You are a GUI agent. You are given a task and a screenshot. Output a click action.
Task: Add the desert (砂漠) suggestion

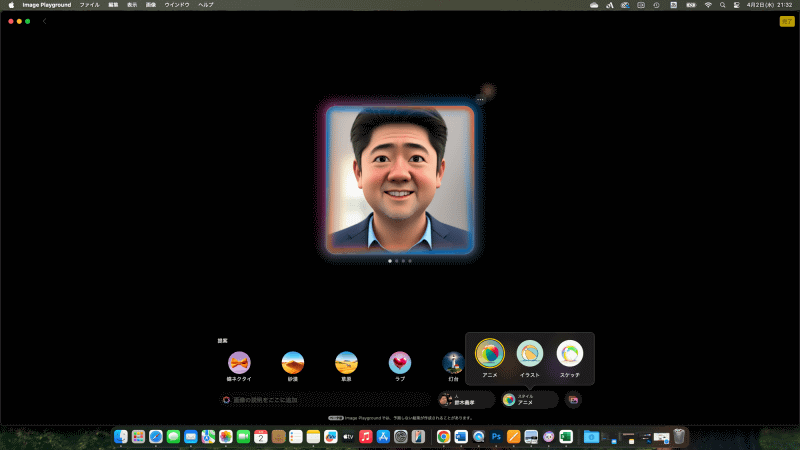293,362
